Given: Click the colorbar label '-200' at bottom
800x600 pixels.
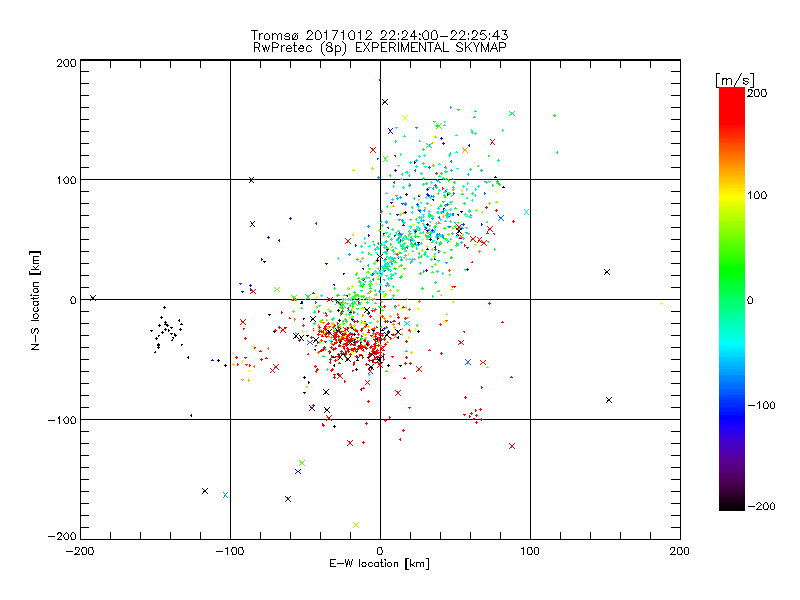Looking at the screenshot, I should coord(761,506).
